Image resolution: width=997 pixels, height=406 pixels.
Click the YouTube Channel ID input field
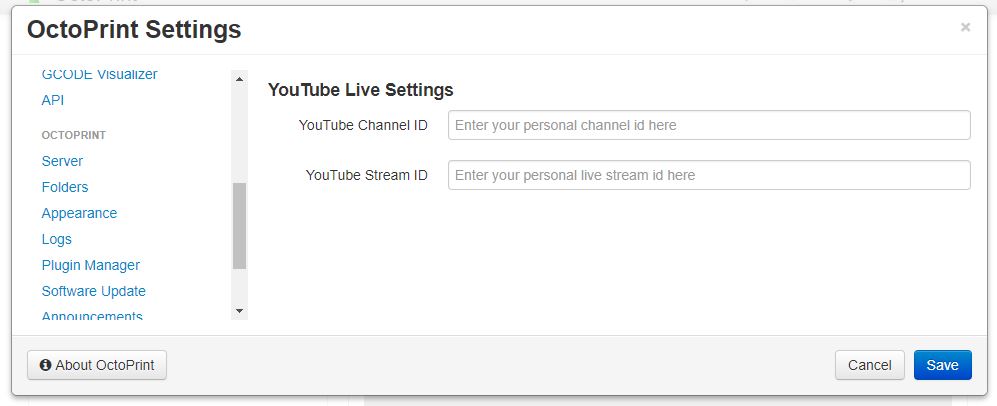[708, 125]
